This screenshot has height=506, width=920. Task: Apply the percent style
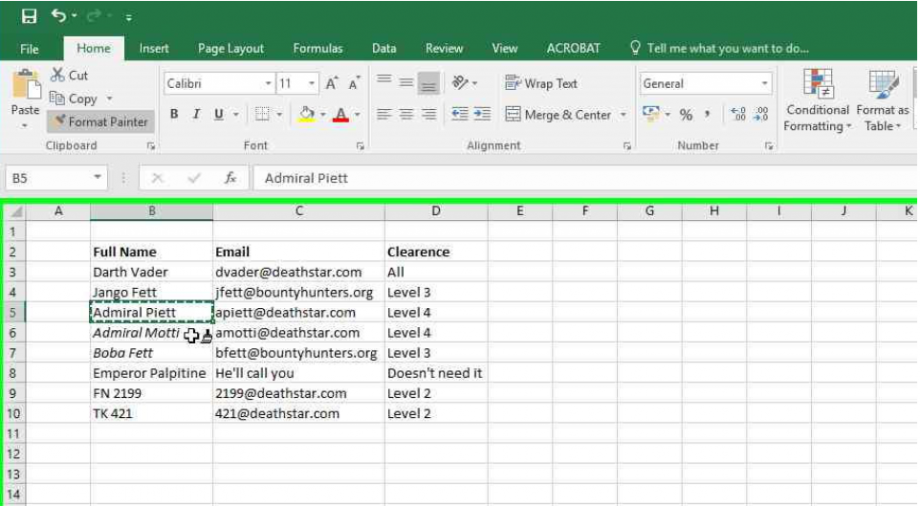(x=686, y=114)
